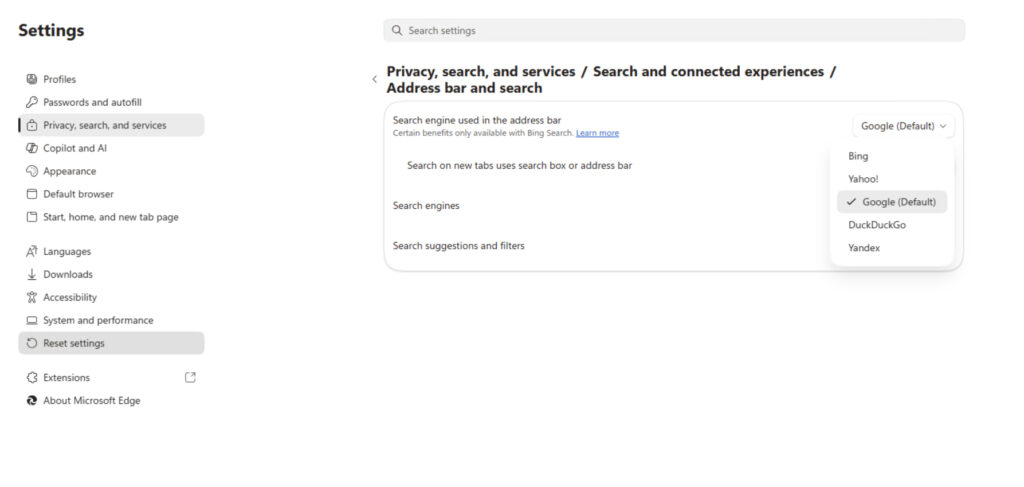The image size is (1024, 487).
Task: Focus the Search settings input field
Action: (674, 31)
